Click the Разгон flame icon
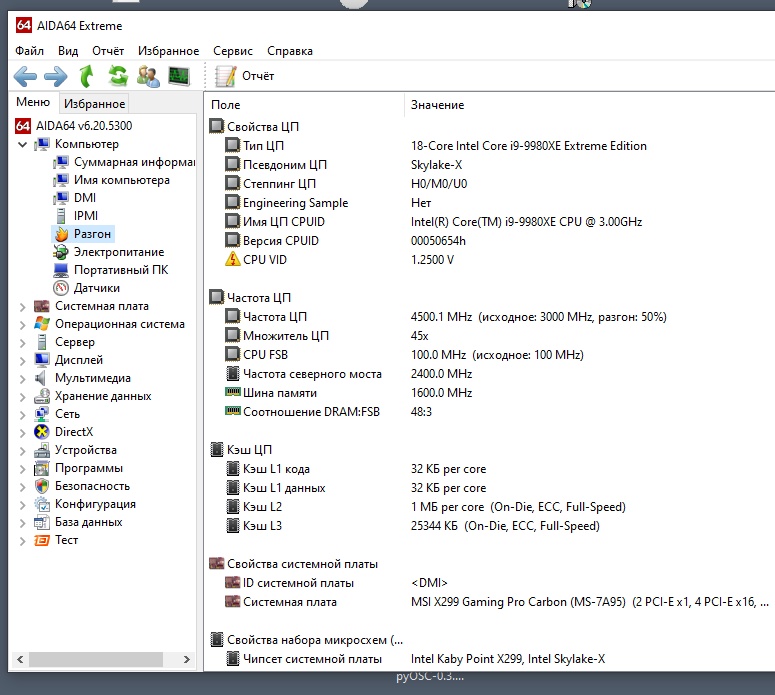 [x=61, y=234]
